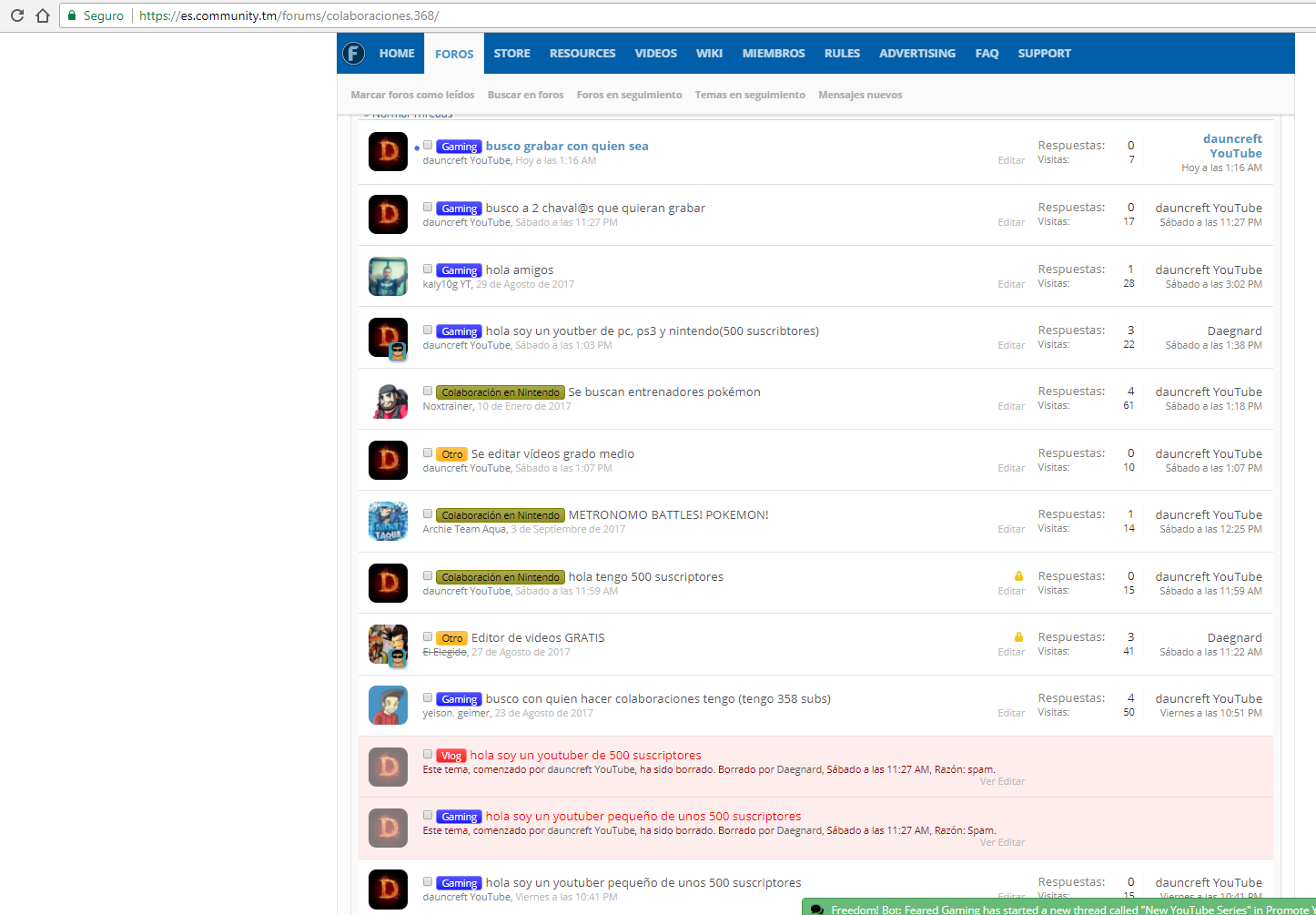
Task: Click the site logo icon beside HOME
Action: (x=353, y=54)
